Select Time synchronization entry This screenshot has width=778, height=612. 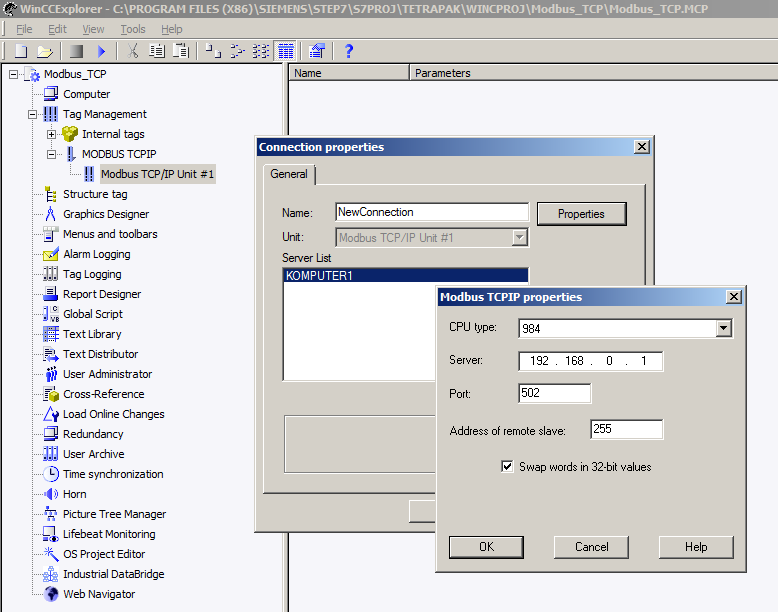(x=113, y=474)
